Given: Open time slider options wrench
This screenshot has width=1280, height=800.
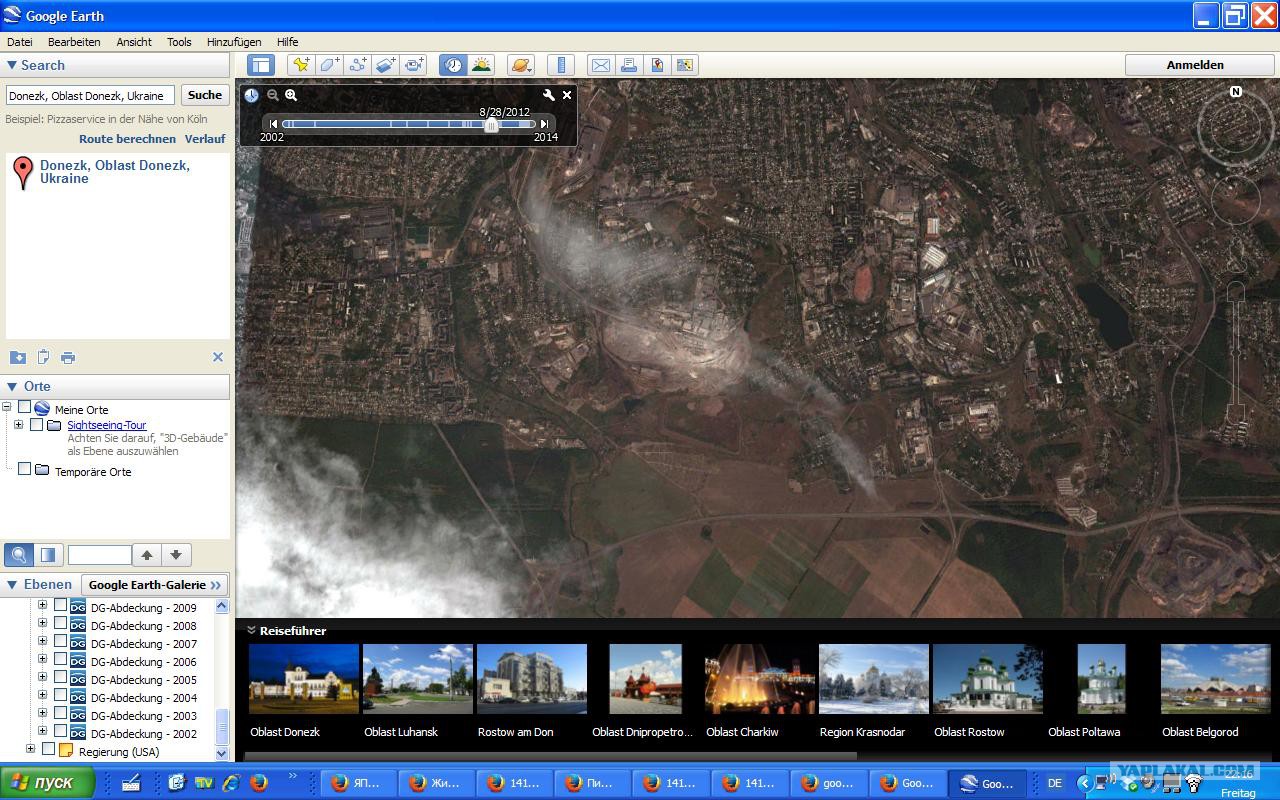Looking at the screenshot, I should click(548, 95).
